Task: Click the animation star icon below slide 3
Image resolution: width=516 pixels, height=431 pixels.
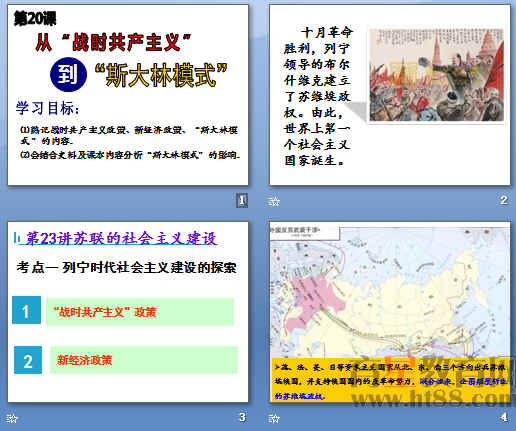Action: click(x=12, y=418)
